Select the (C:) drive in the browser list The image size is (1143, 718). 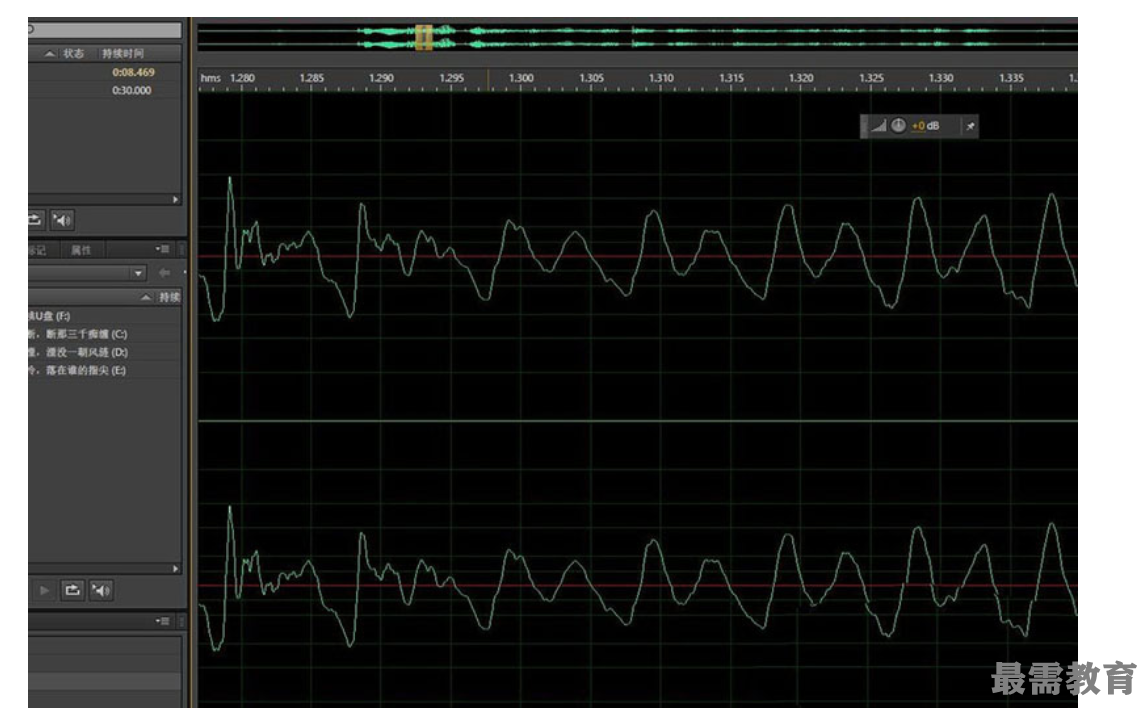(80, 334)
